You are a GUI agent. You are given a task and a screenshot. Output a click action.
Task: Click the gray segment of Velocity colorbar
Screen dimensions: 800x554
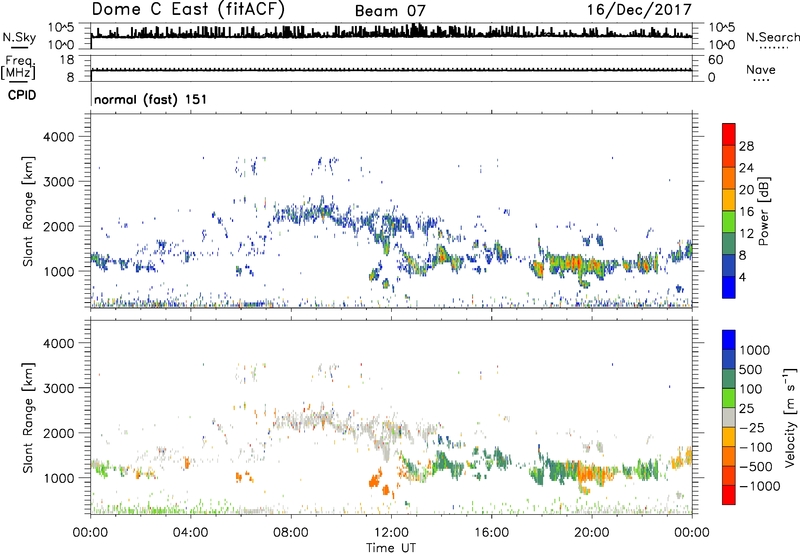click(729, 418)
